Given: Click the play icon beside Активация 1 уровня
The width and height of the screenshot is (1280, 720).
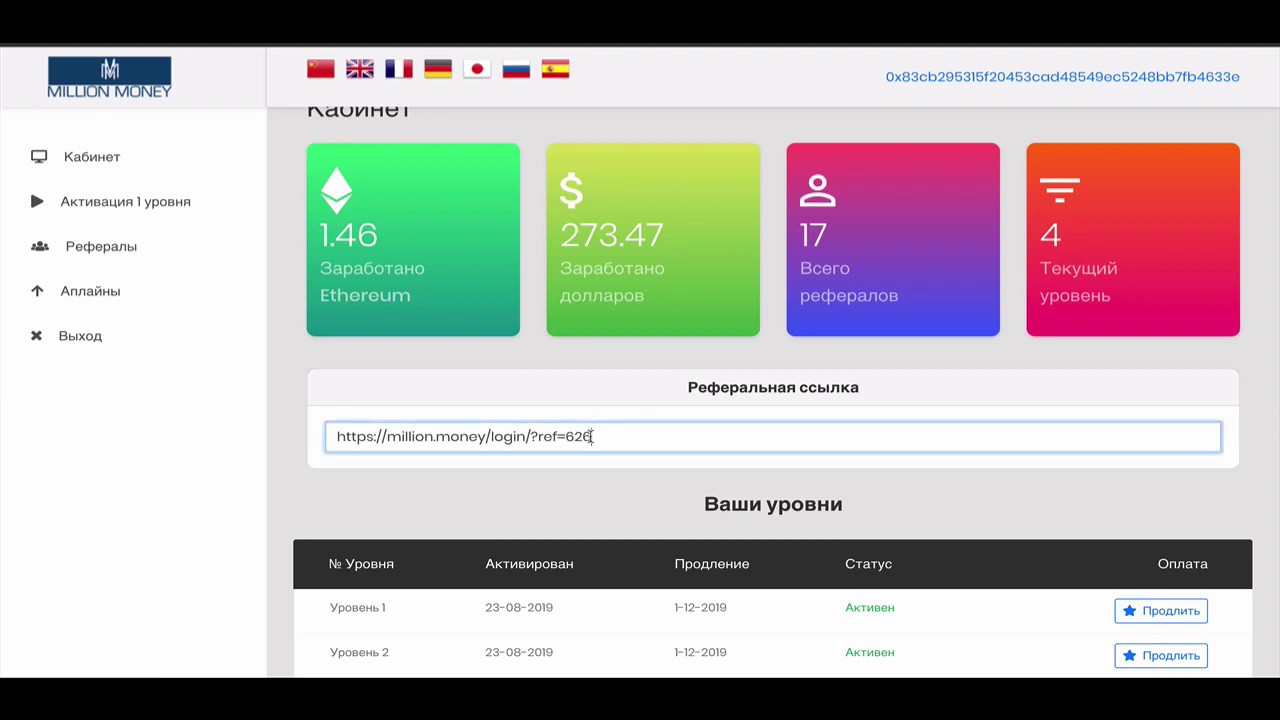Looking at the screenshot, I should point(37,201).
